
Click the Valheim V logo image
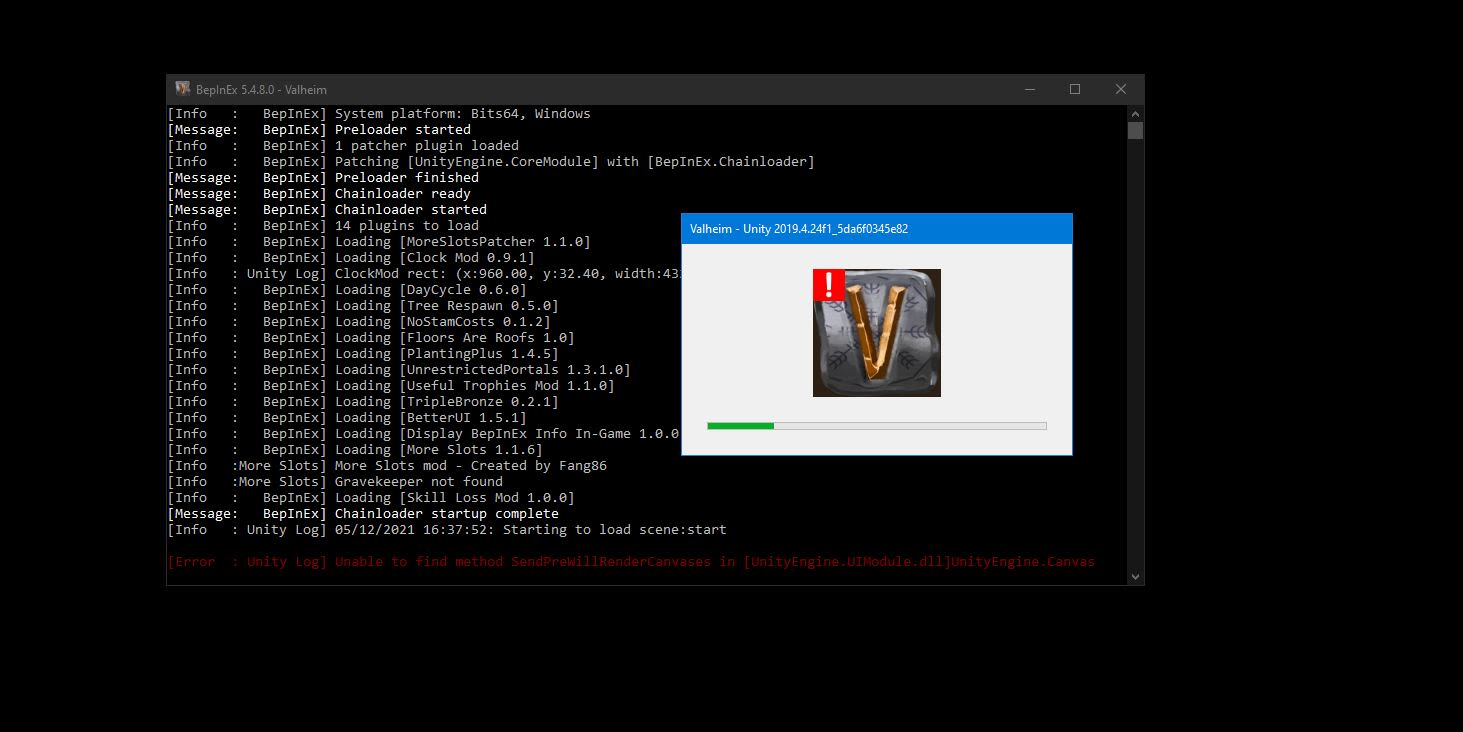877,333
